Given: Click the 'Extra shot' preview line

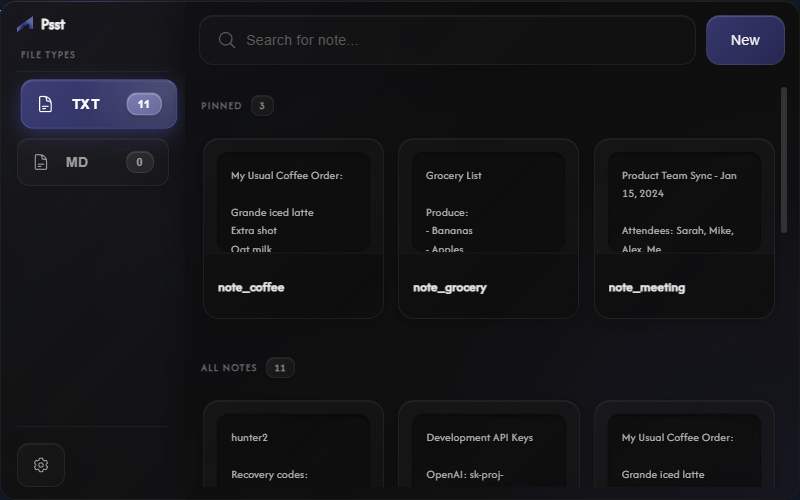Looking at the screenshot, I should (x=254, y=231).
